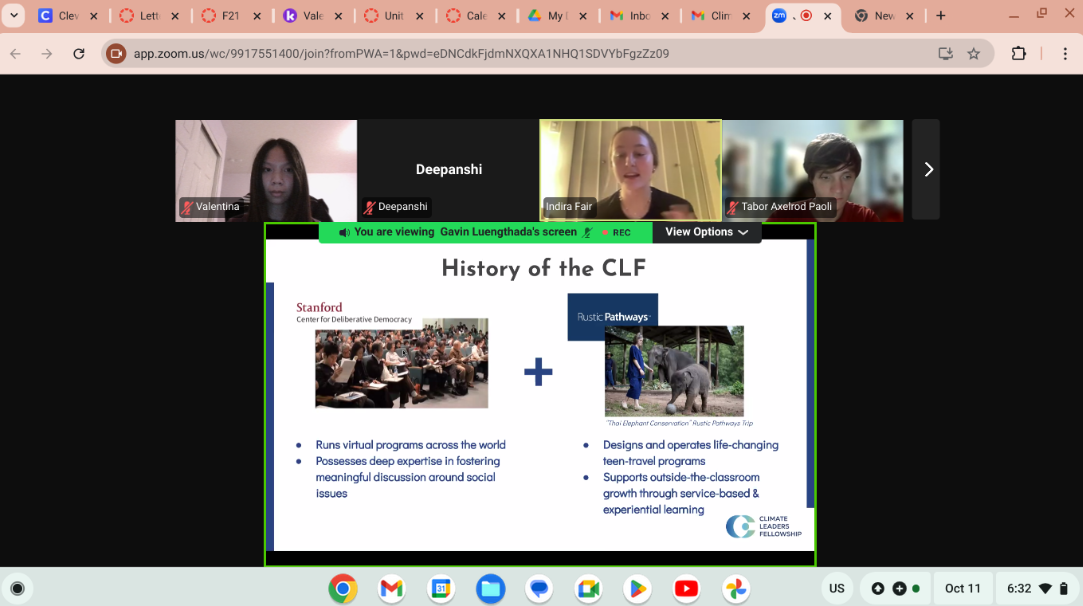Image resolution: width=1083 pixels, height=606 pixels.
Task: Reload the Zoom page
Action: tap(79, 53)
